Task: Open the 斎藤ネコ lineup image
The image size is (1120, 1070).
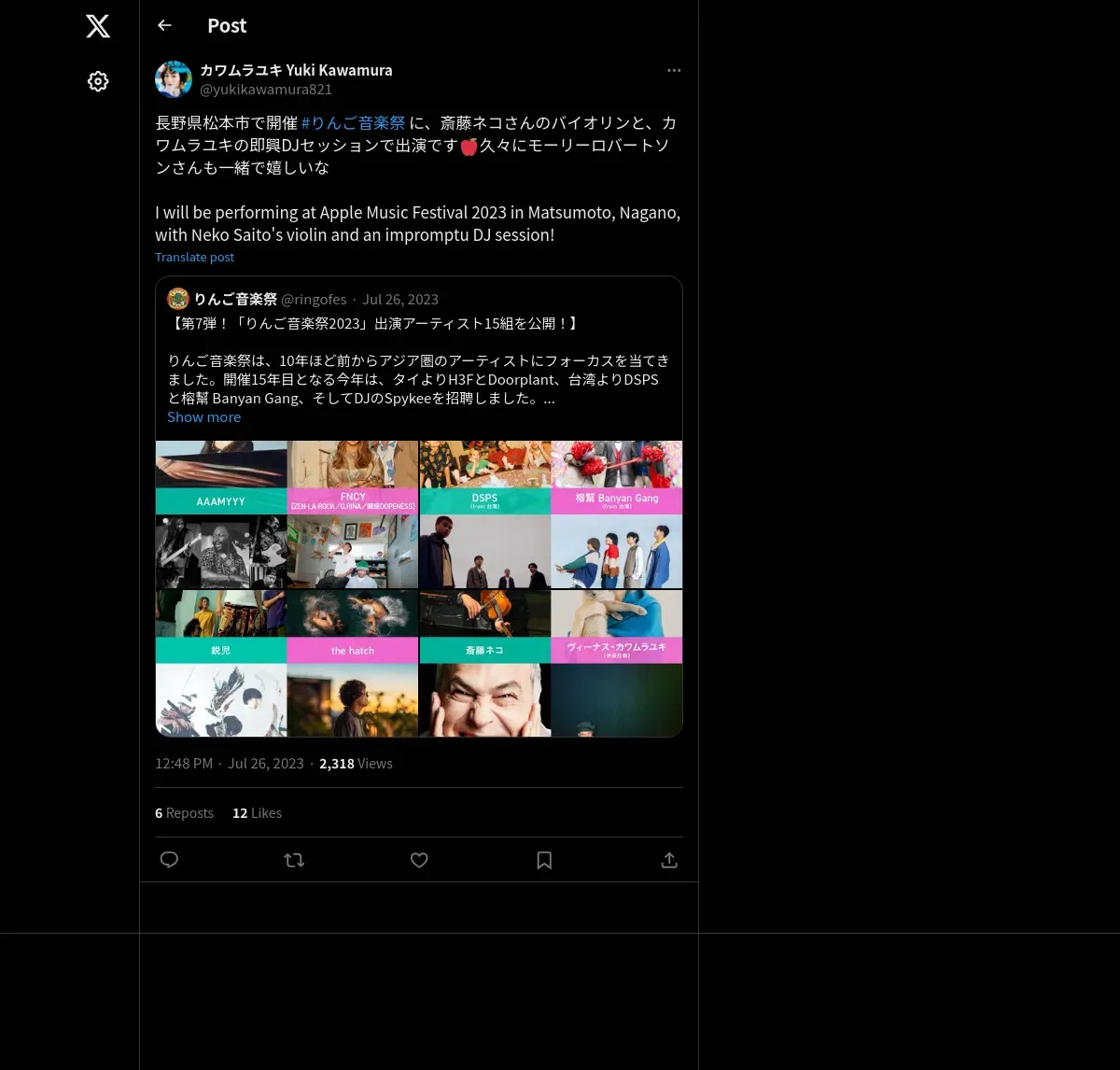Action: [x=551, y=664]
